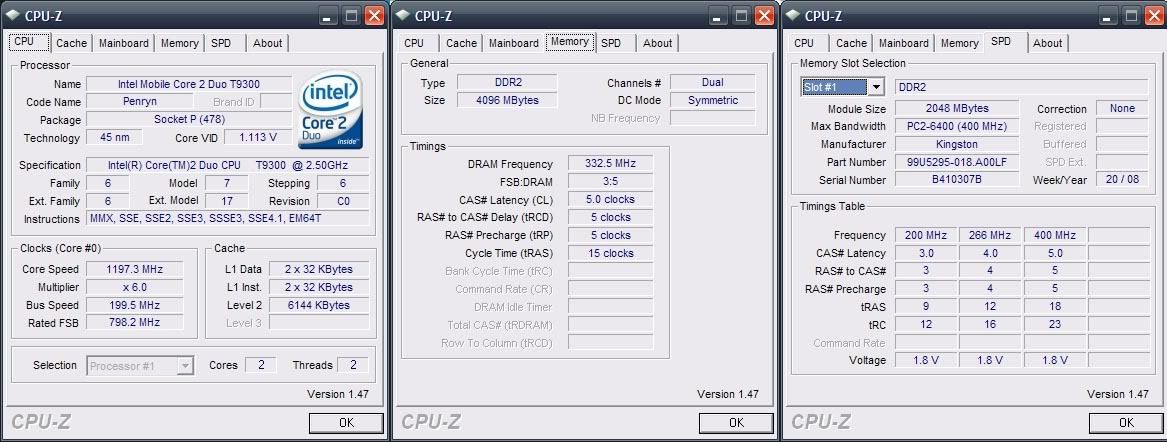
Task: Open the Cache tab in the middle CPU-Z window
Action: pyautogui.click(x=461, y=43)
